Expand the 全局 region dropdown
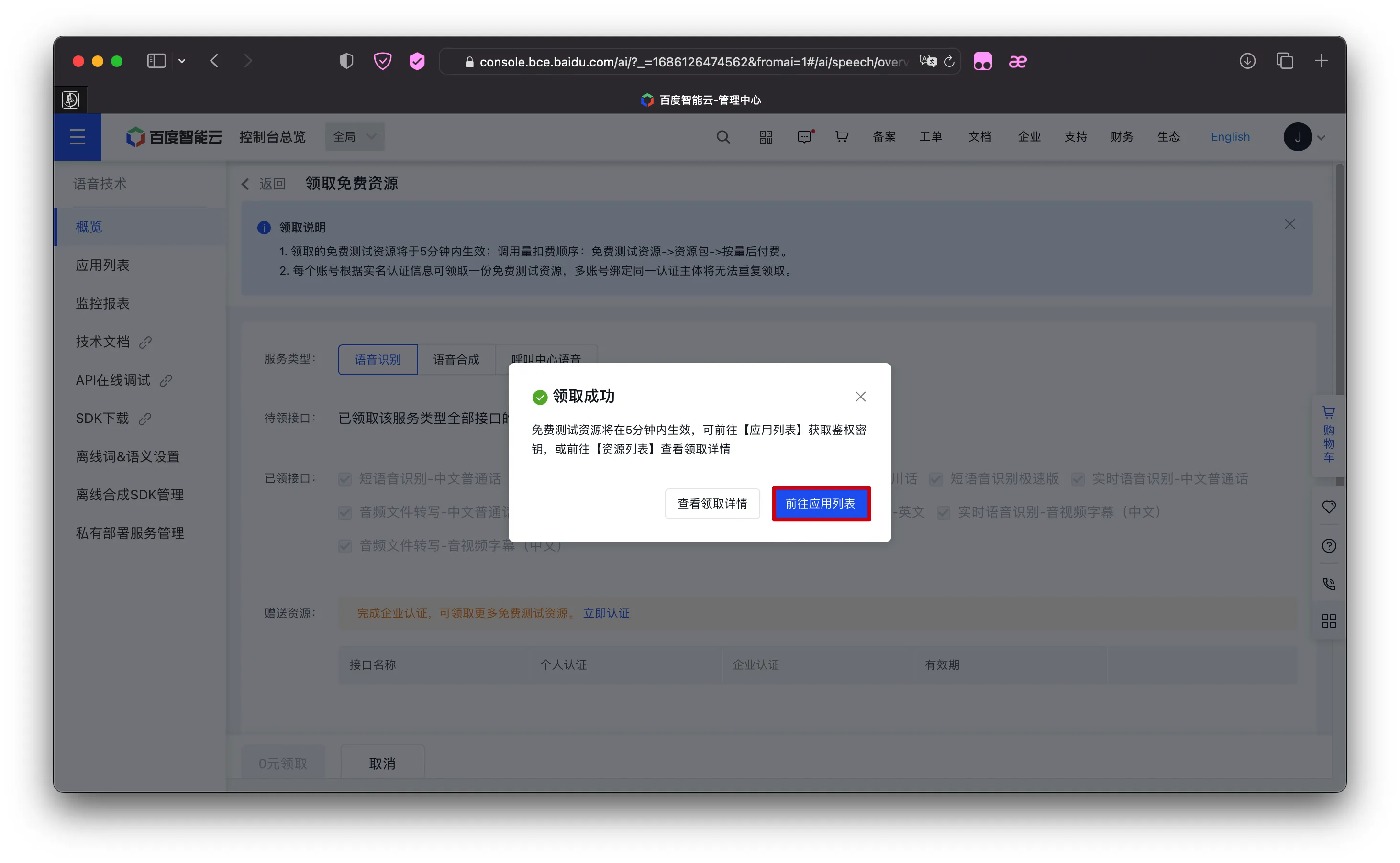 (355, 137)
